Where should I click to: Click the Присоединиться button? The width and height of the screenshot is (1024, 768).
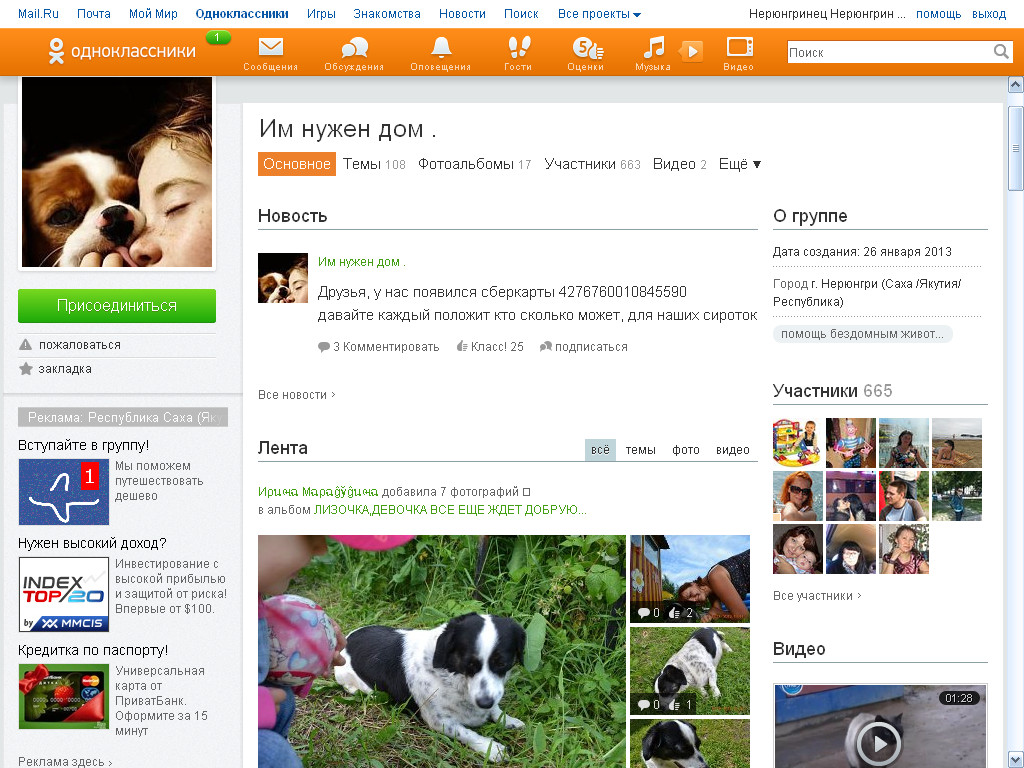(117, 306)
